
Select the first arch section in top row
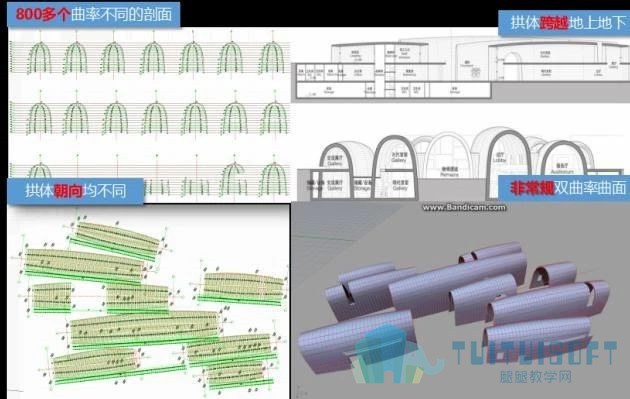point(39,57)
